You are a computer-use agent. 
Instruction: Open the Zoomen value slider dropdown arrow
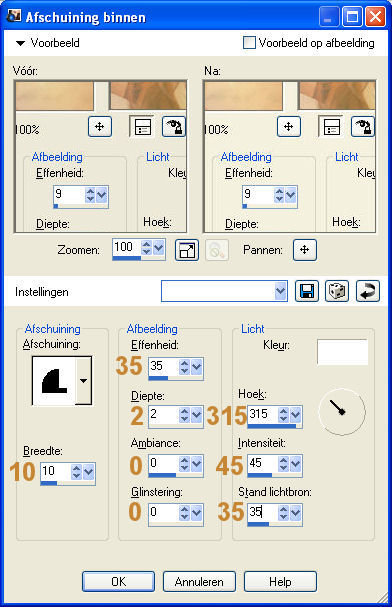coord(158,247)
